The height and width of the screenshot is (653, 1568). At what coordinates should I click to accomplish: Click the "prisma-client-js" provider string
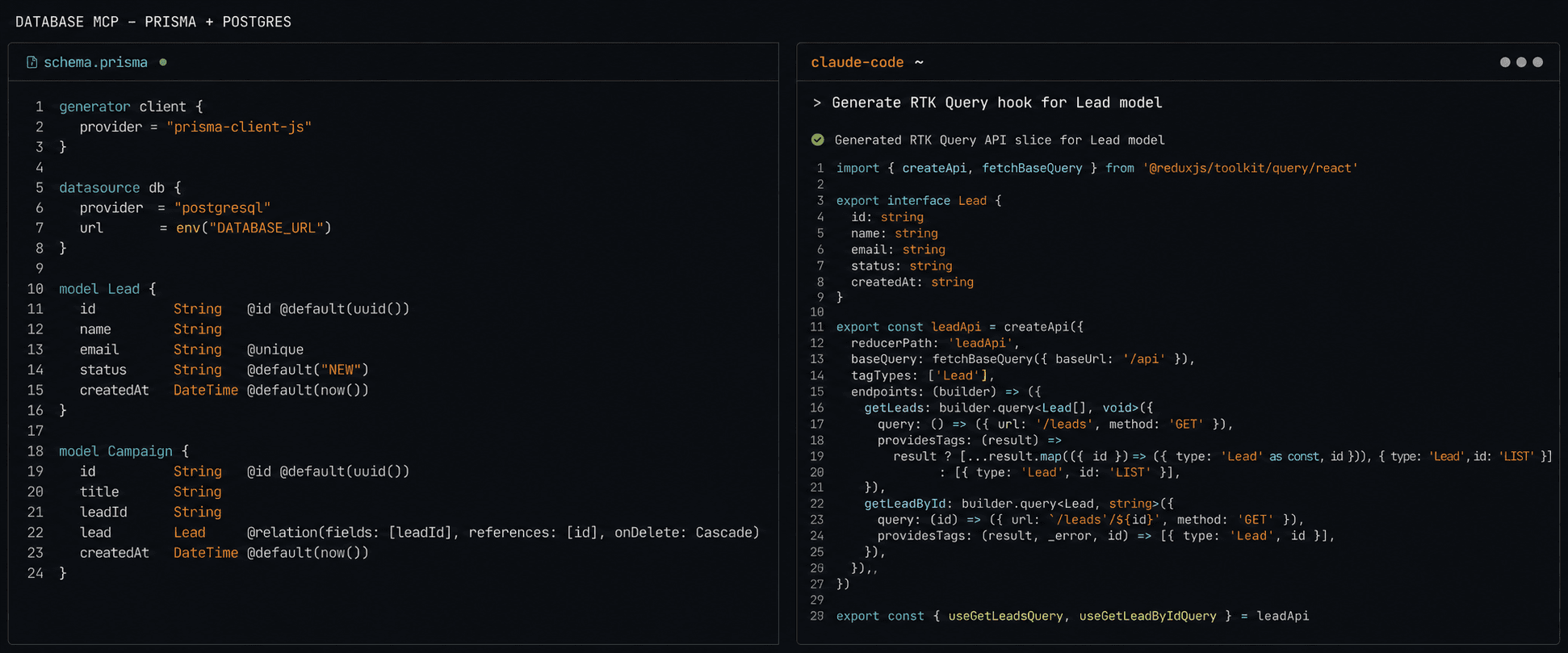click(x=239, y=127)
